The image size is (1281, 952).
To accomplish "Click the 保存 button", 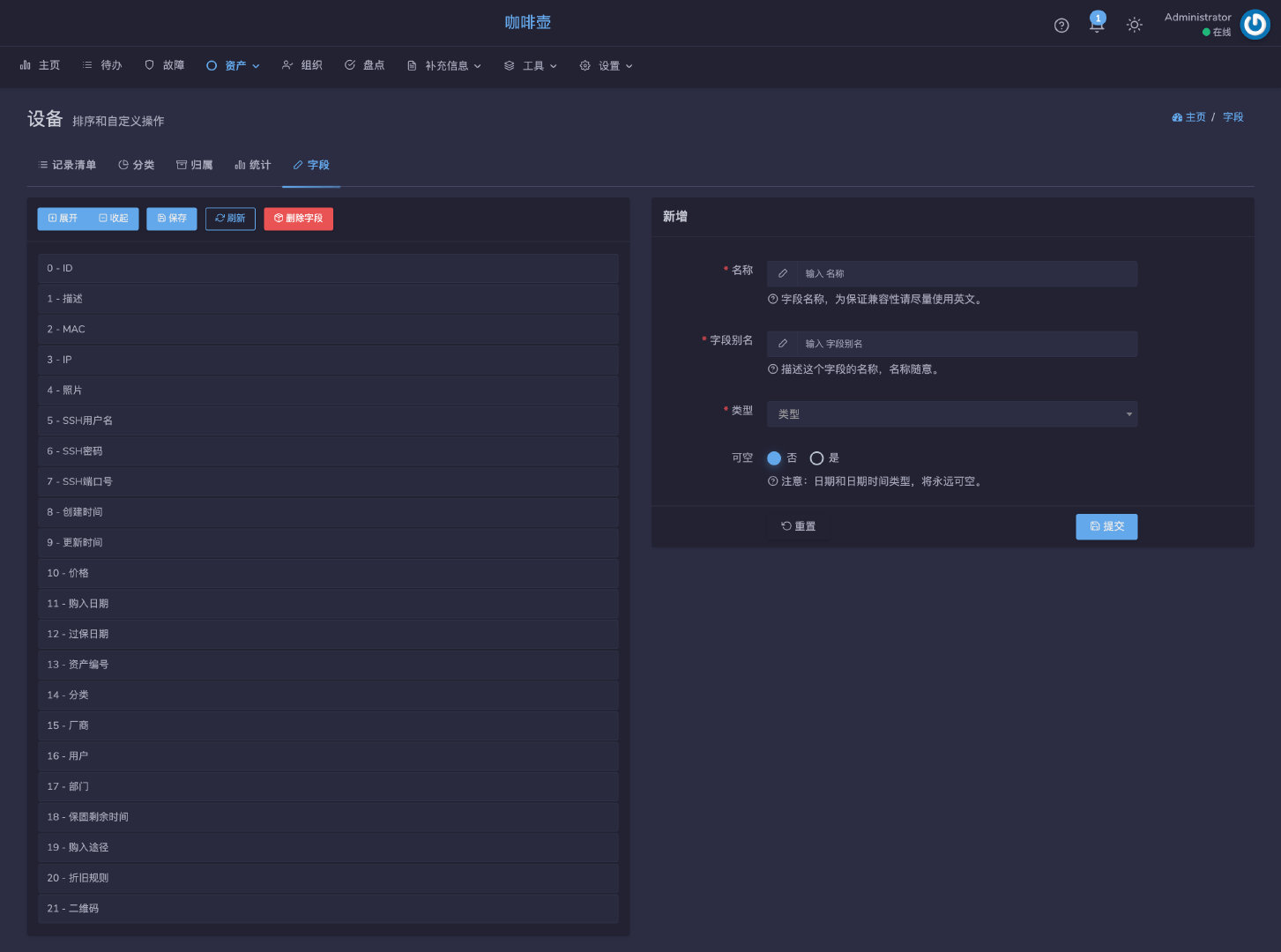I will [172, 219].
